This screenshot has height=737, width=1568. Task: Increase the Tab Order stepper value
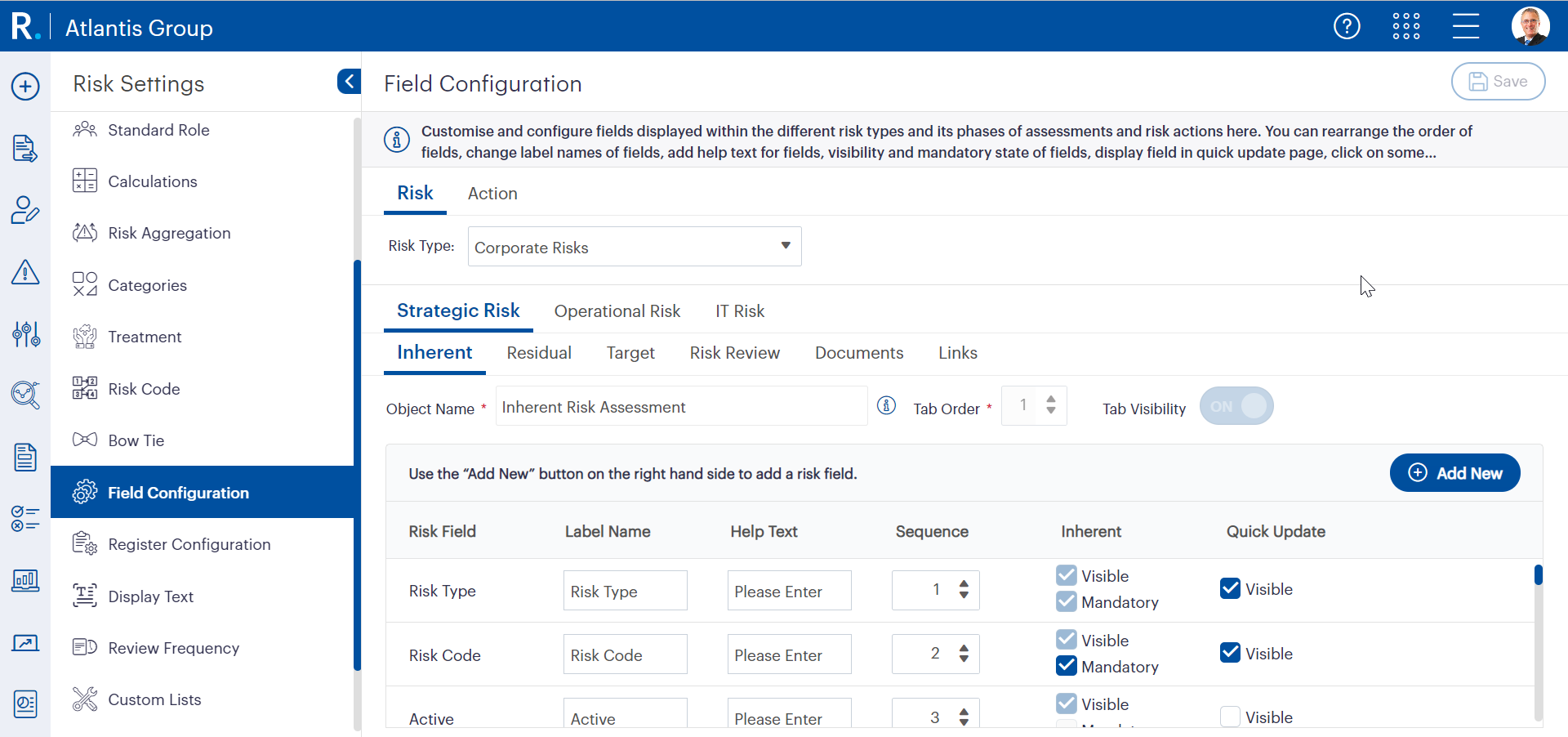click(x=1051, y=400)
